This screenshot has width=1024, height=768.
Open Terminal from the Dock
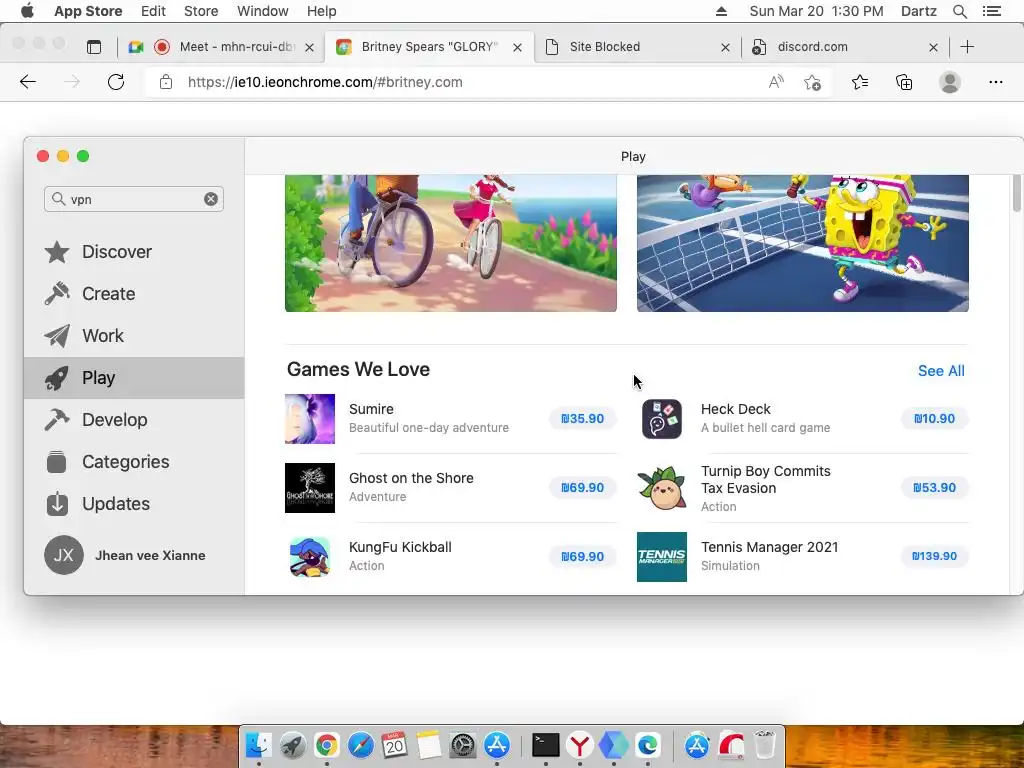545,745
